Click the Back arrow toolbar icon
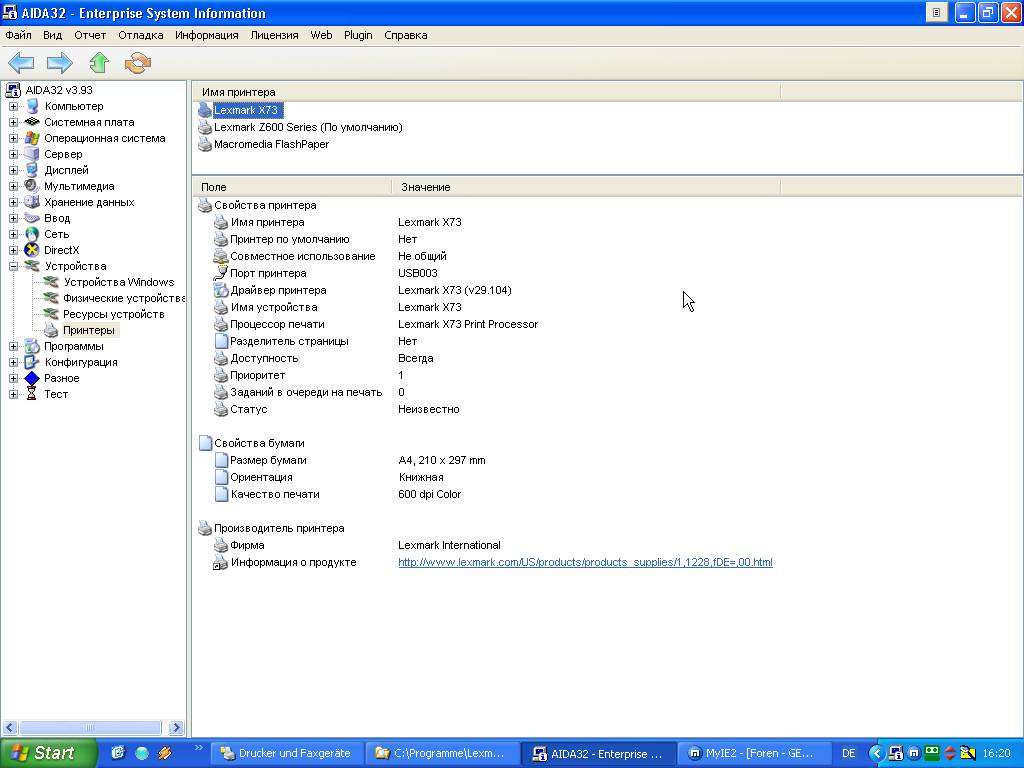 point(21,63)
